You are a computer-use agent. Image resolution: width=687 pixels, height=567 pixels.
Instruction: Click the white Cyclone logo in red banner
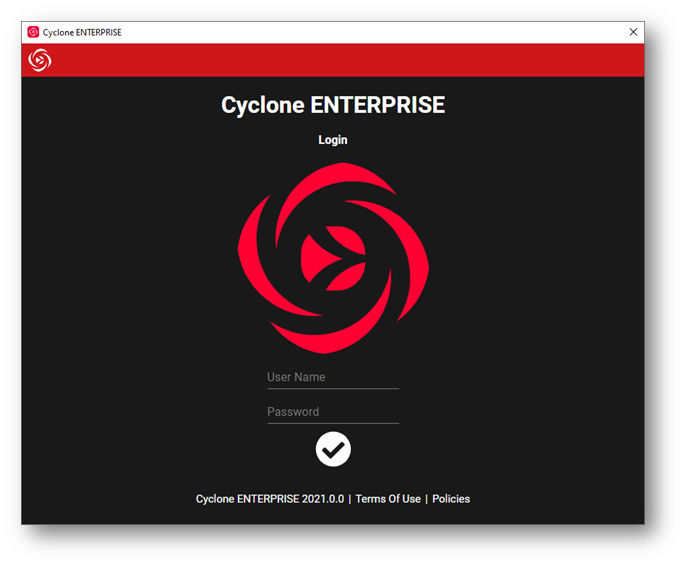point(40,60)
